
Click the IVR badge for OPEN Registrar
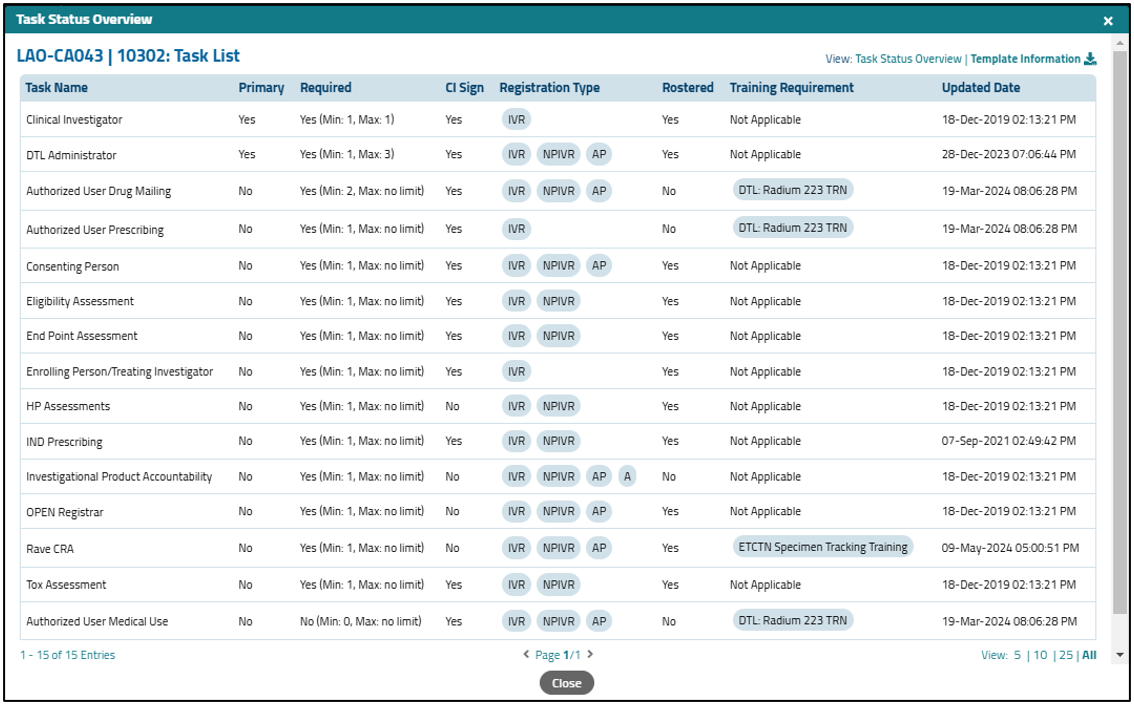pos(515,511)
